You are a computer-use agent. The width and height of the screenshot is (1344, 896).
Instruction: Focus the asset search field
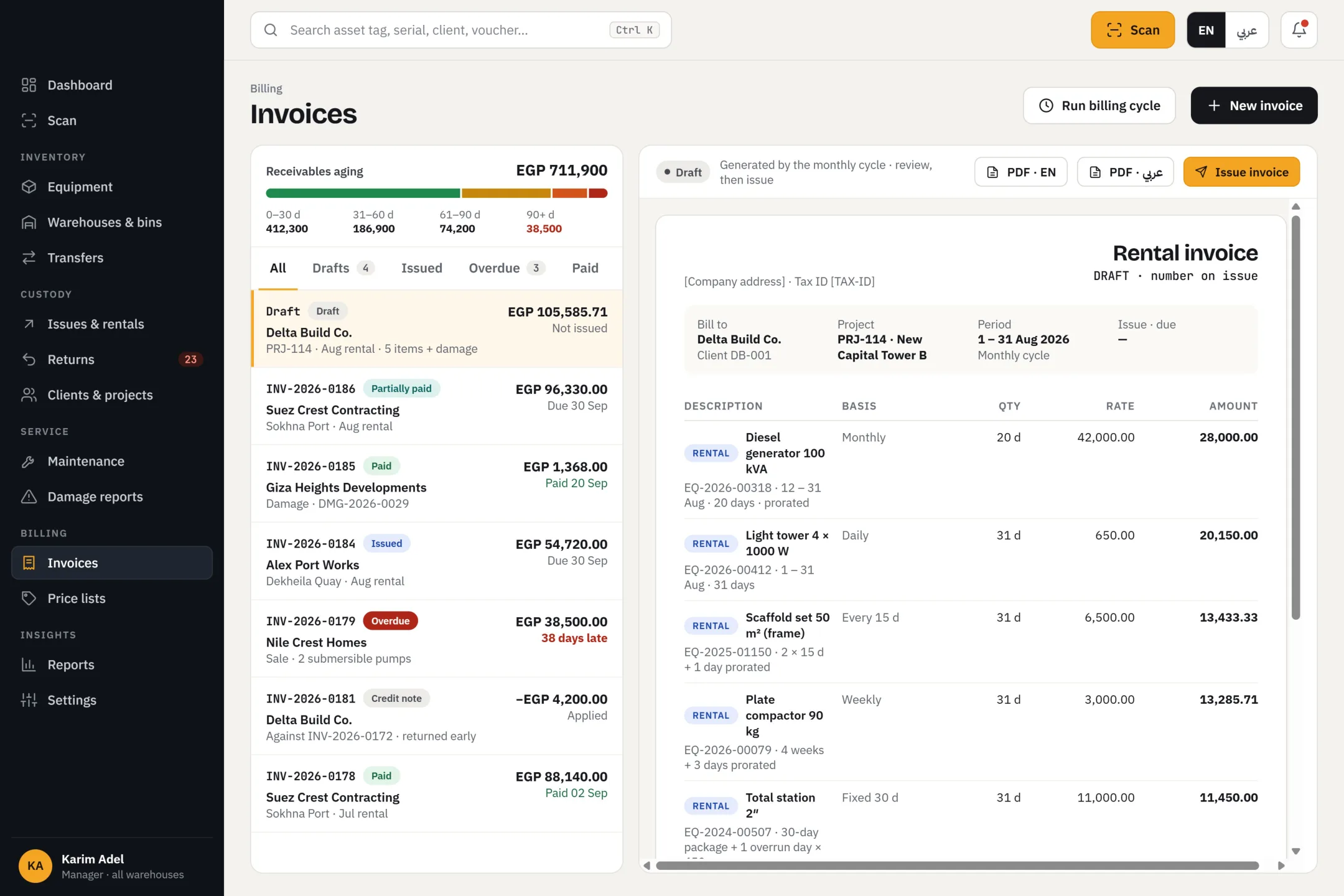(460, 30)
